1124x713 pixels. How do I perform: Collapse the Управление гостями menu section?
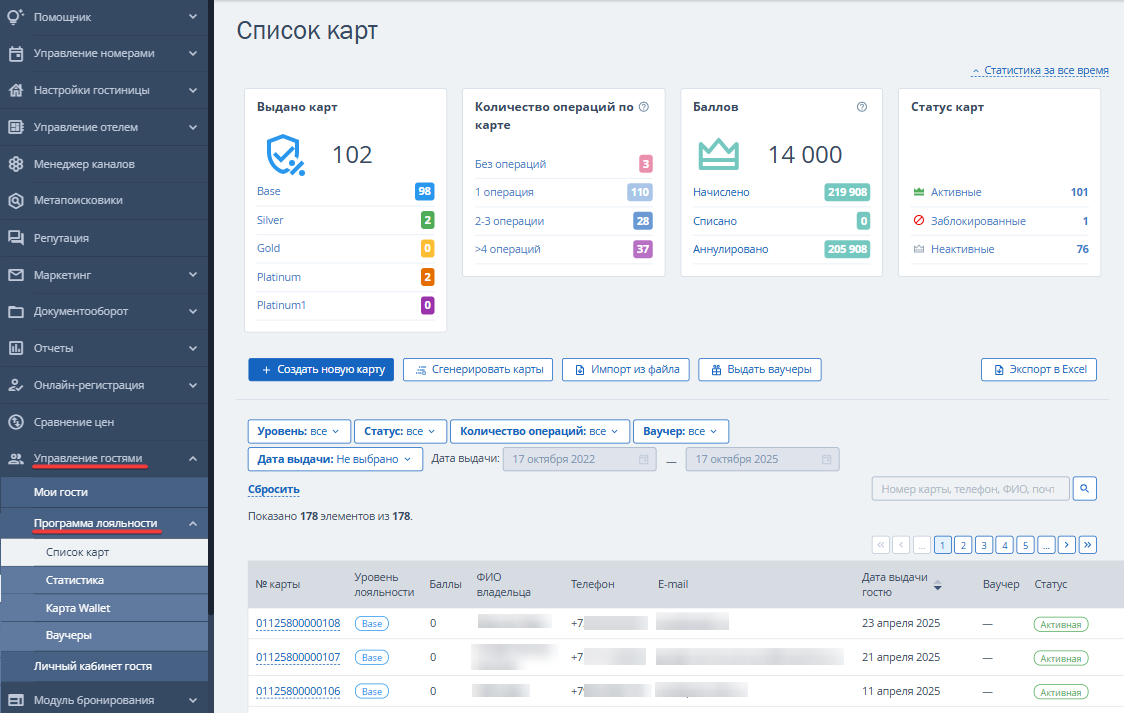193,459
